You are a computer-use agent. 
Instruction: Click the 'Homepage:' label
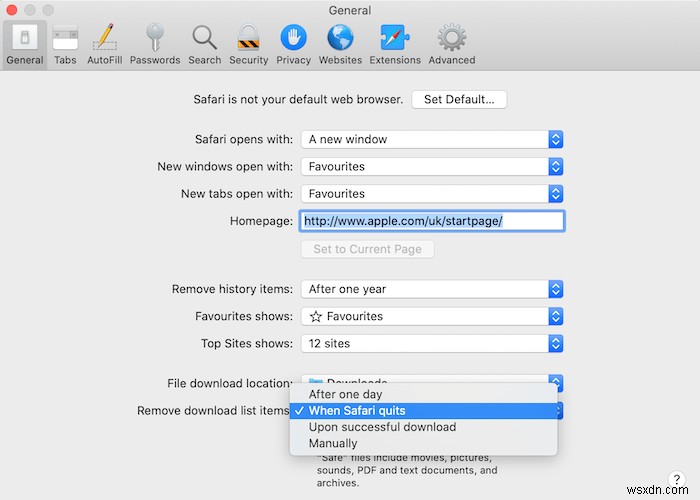(x=261, y=221)
